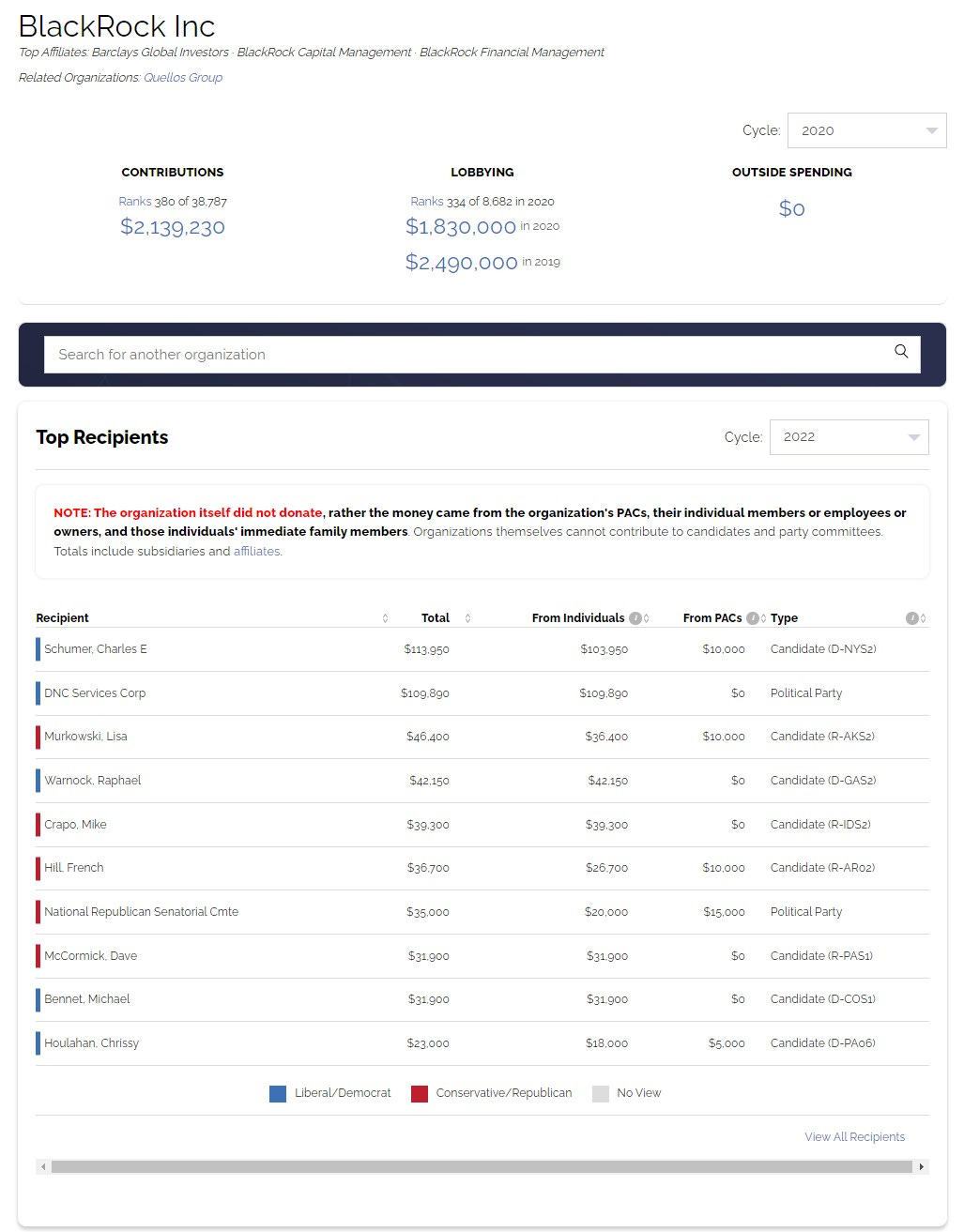Click Candidate (R-AKS2) type cell
Viewport: 964px width, 1232px height.
point(822,737)
